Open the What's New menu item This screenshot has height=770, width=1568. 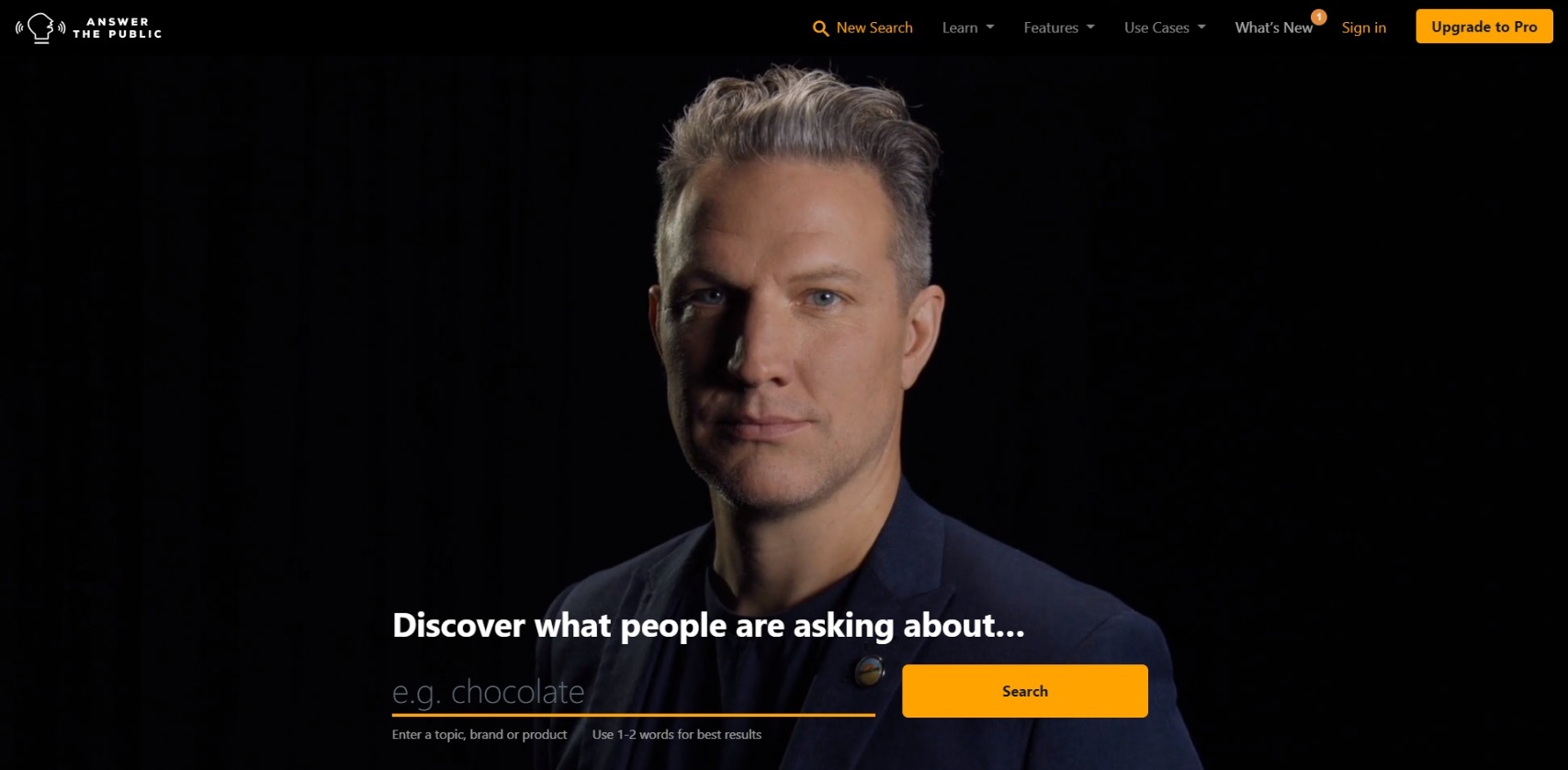pos(1274,28)
